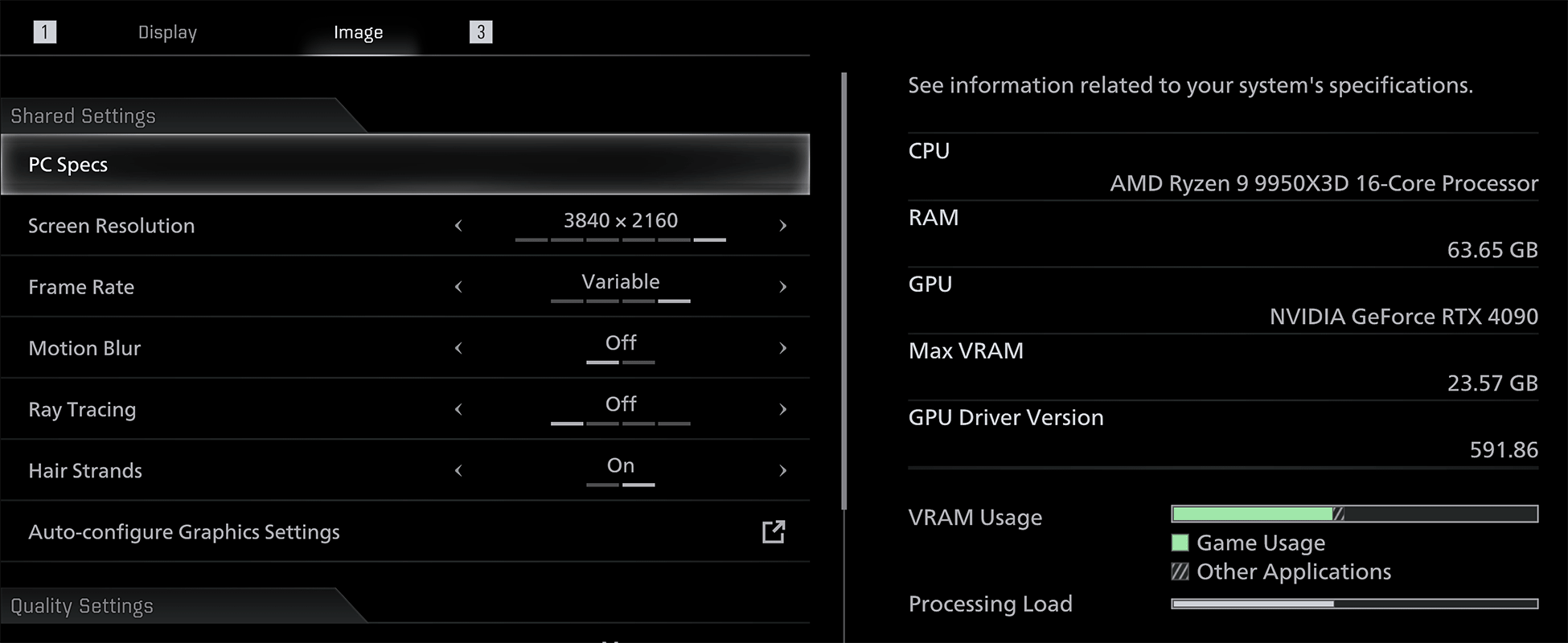Open the Screen Resolution 3840 × 2160 value

(x=620, y=221)
